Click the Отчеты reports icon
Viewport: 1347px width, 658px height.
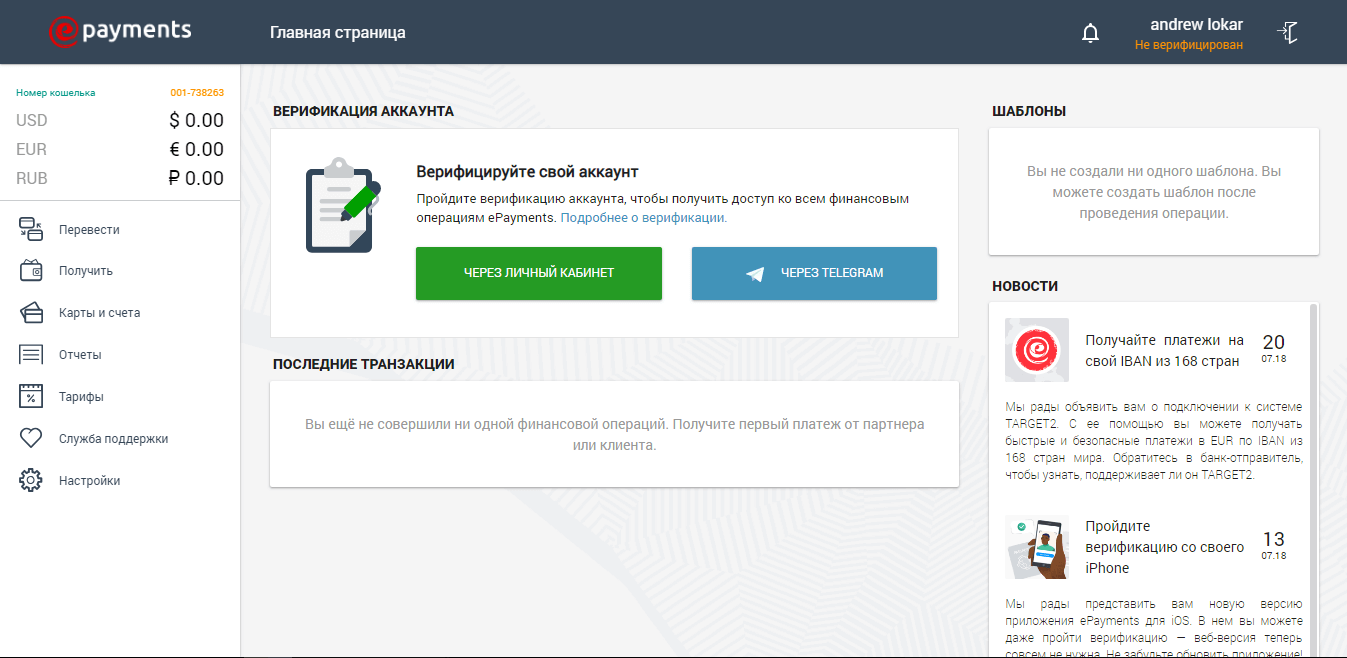[x=31, y=355]
